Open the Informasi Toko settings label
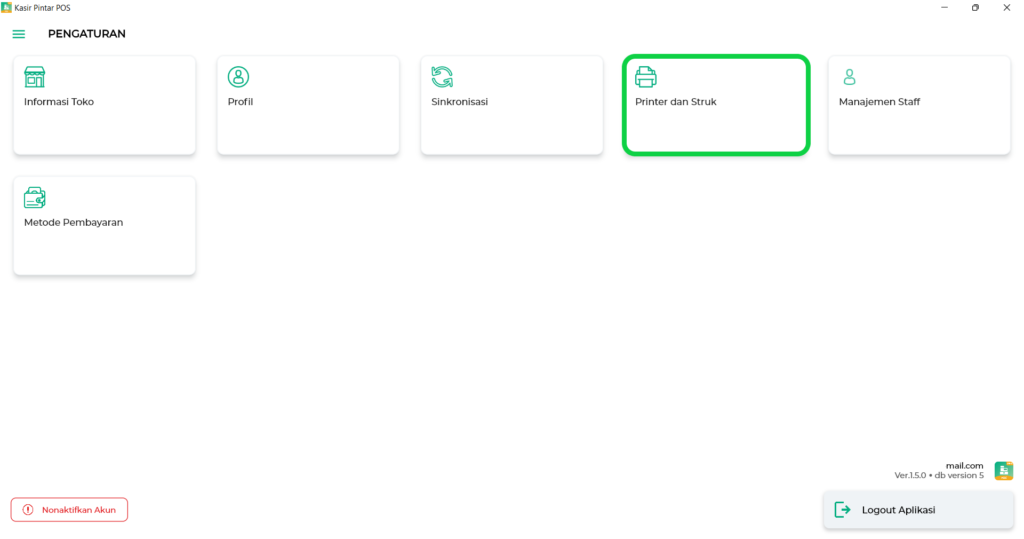 (x=59, y=102)
